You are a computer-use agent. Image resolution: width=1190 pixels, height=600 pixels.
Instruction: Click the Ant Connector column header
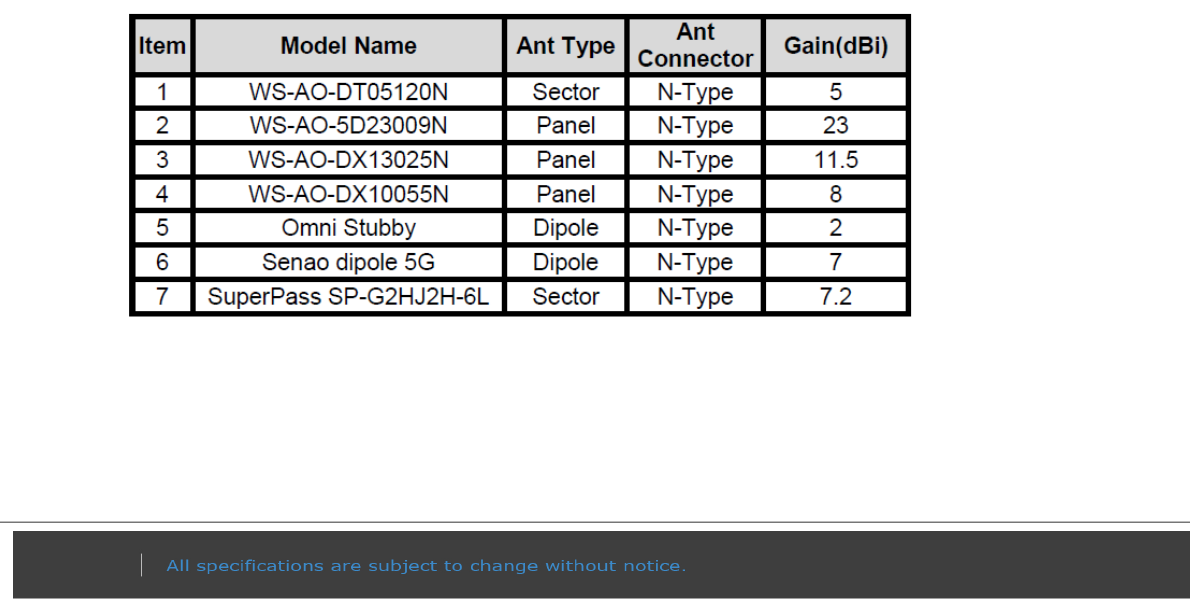coord(695,46)
